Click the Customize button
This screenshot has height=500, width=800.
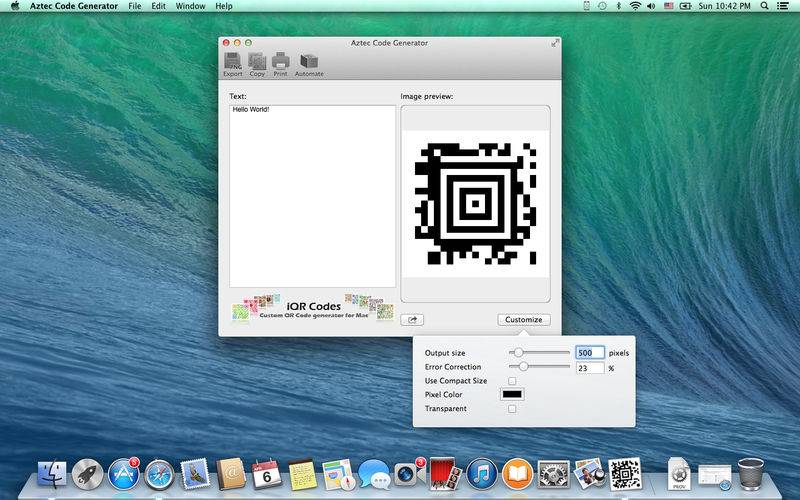[523, 320]
